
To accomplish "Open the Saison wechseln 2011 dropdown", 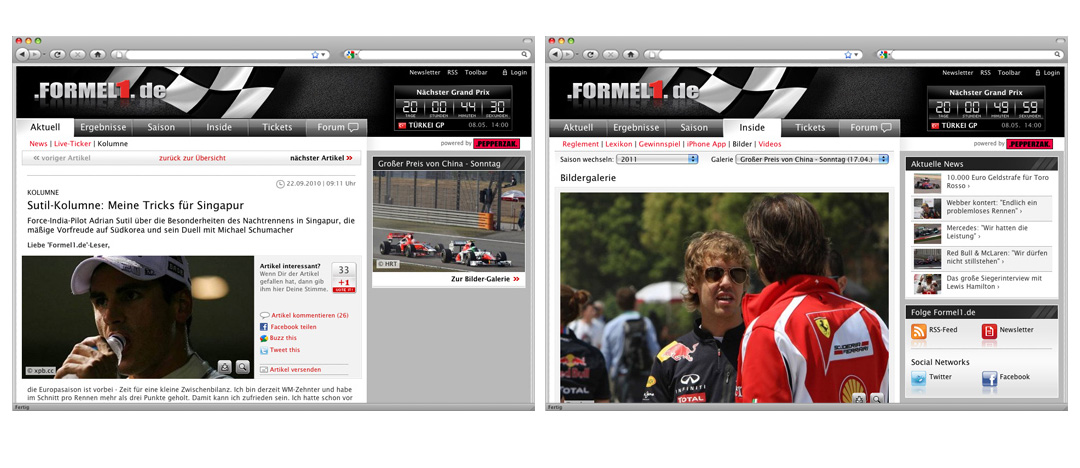I will (x=657, y=159).
